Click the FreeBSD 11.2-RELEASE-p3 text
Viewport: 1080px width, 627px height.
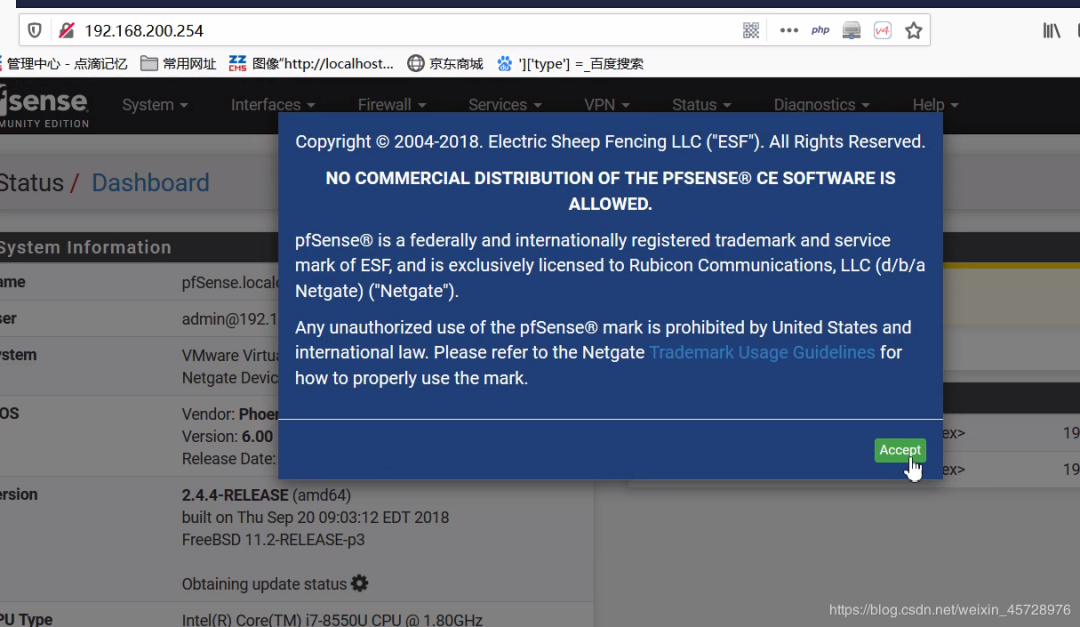273,539
